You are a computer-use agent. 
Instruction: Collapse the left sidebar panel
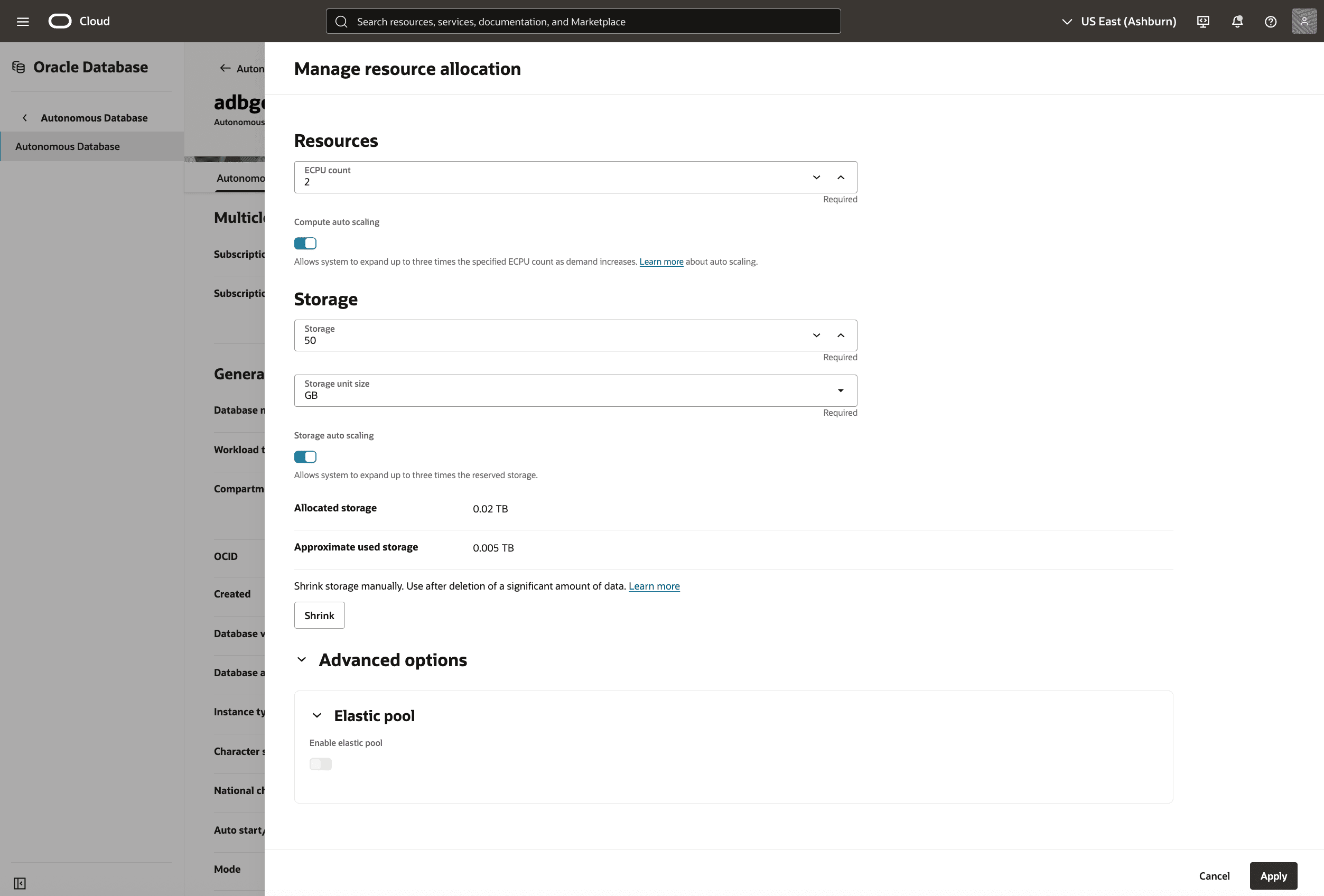pos(20,883)
